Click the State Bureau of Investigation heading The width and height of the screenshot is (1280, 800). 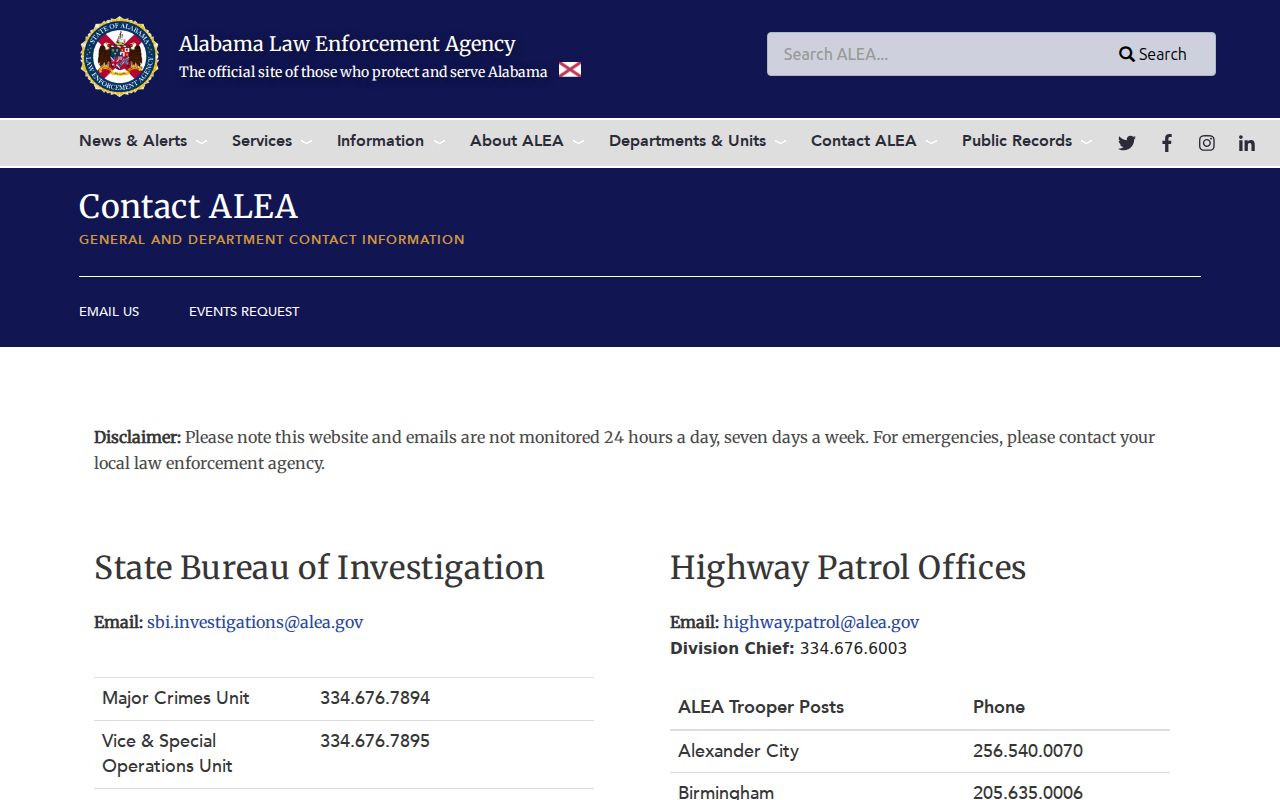point(319,568)
